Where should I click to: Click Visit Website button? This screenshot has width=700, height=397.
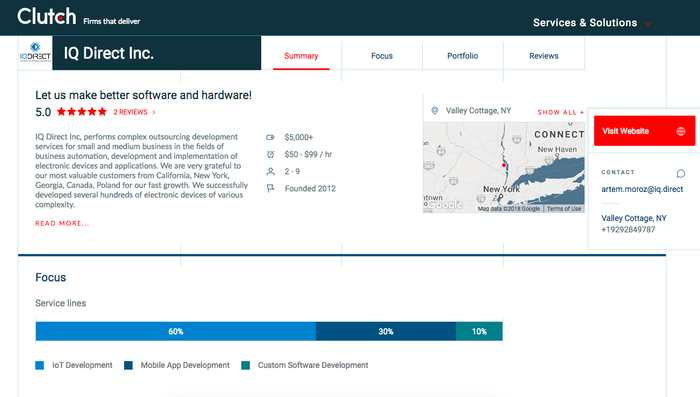(x=644, y=131)
